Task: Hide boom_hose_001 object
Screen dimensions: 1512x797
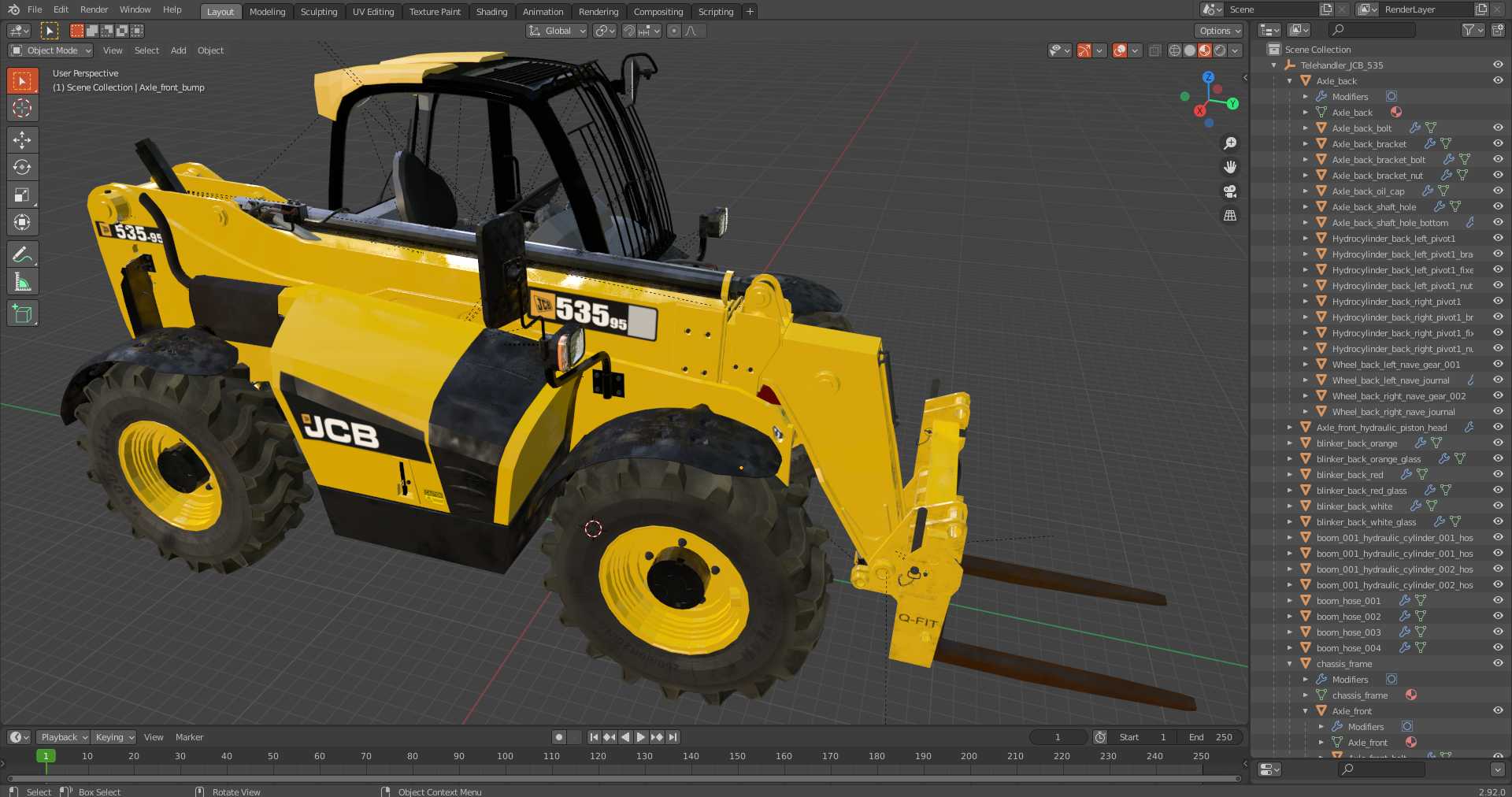Action: [x=1498, y=600]
